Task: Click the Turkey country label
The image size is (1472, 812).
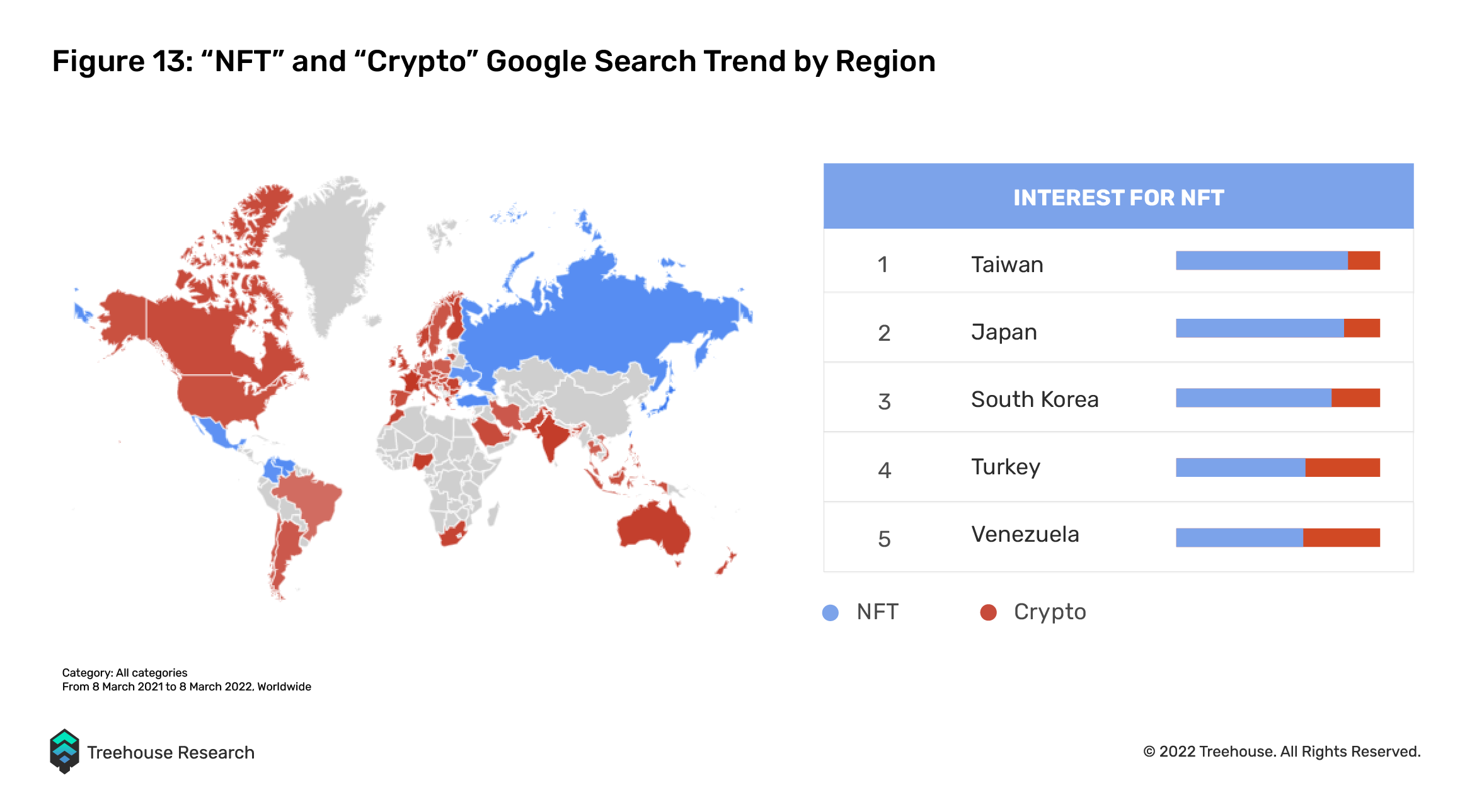Action: [x=1006, y=467]
